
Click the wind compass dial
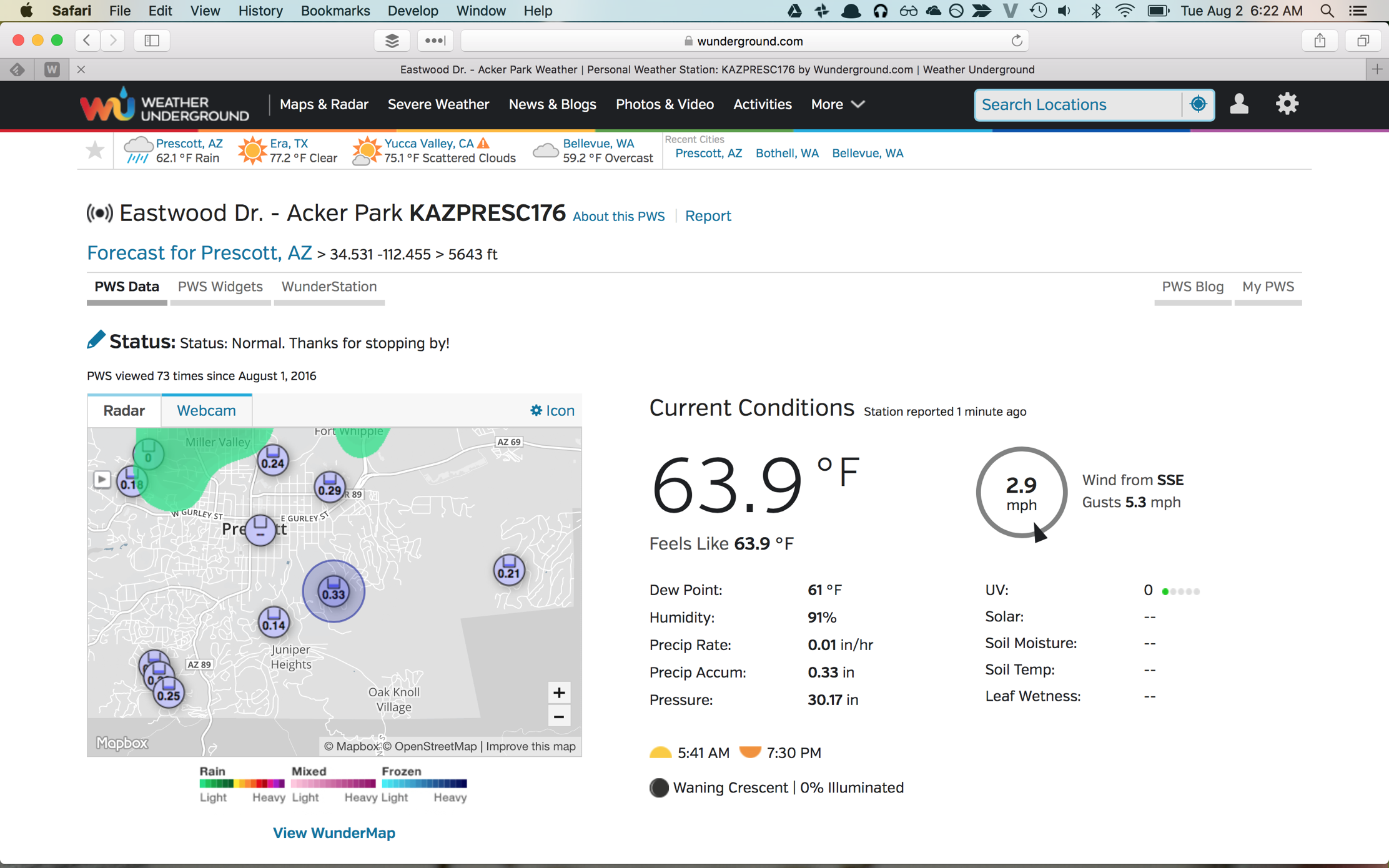(x=1021, y=493)
